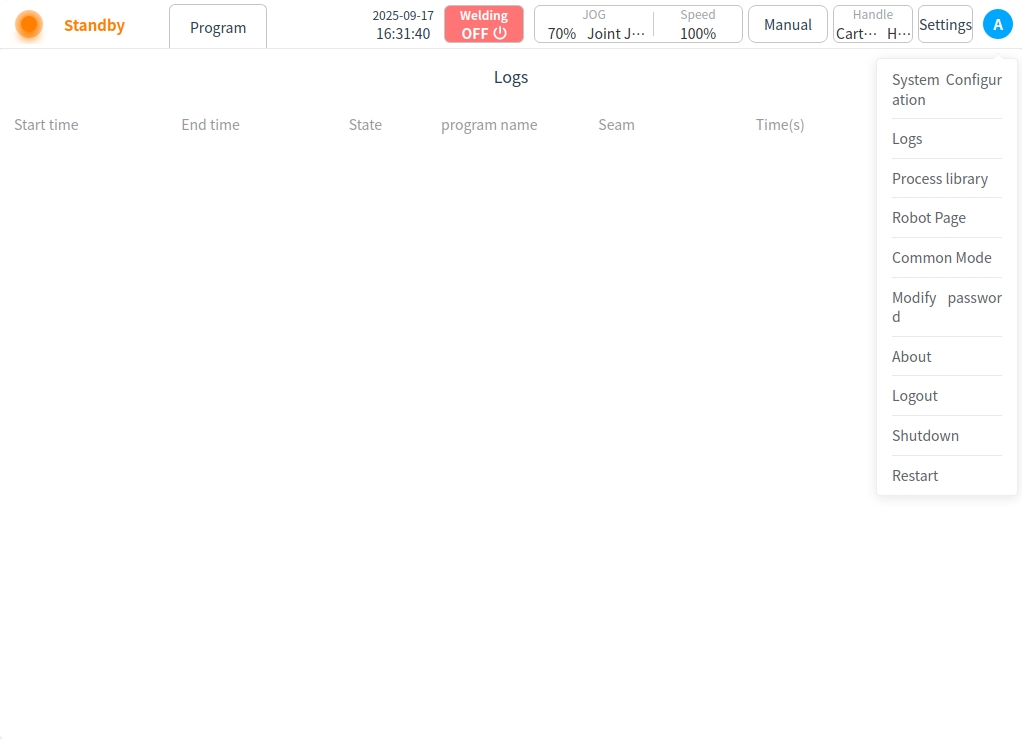Choose Common Mode from the menu
Screen dimensions: 1022x739
click(x=942, y=258)
